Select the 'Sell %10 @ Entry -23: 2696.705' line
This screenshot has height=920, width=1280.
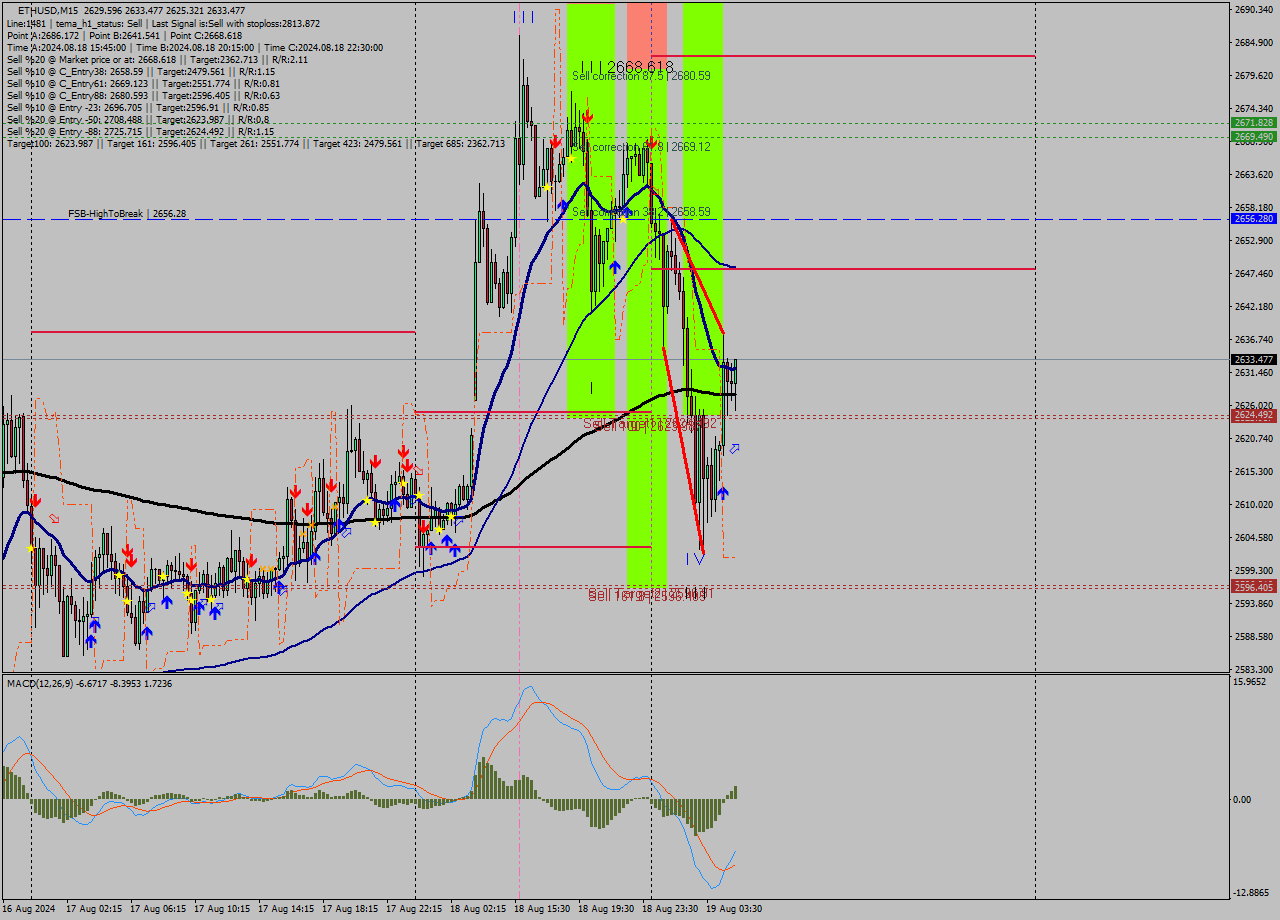tap(138, 107)
